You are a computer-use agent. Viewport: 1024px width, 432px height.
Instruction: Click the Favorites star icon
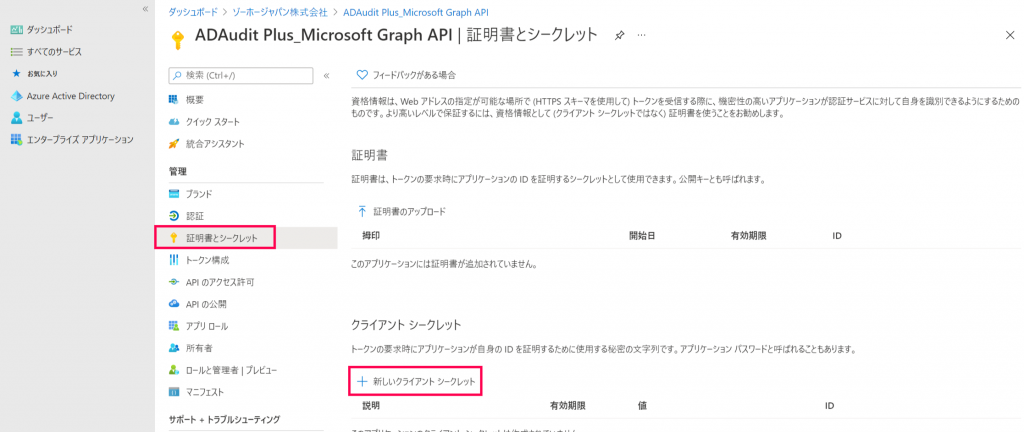(16, 74)
